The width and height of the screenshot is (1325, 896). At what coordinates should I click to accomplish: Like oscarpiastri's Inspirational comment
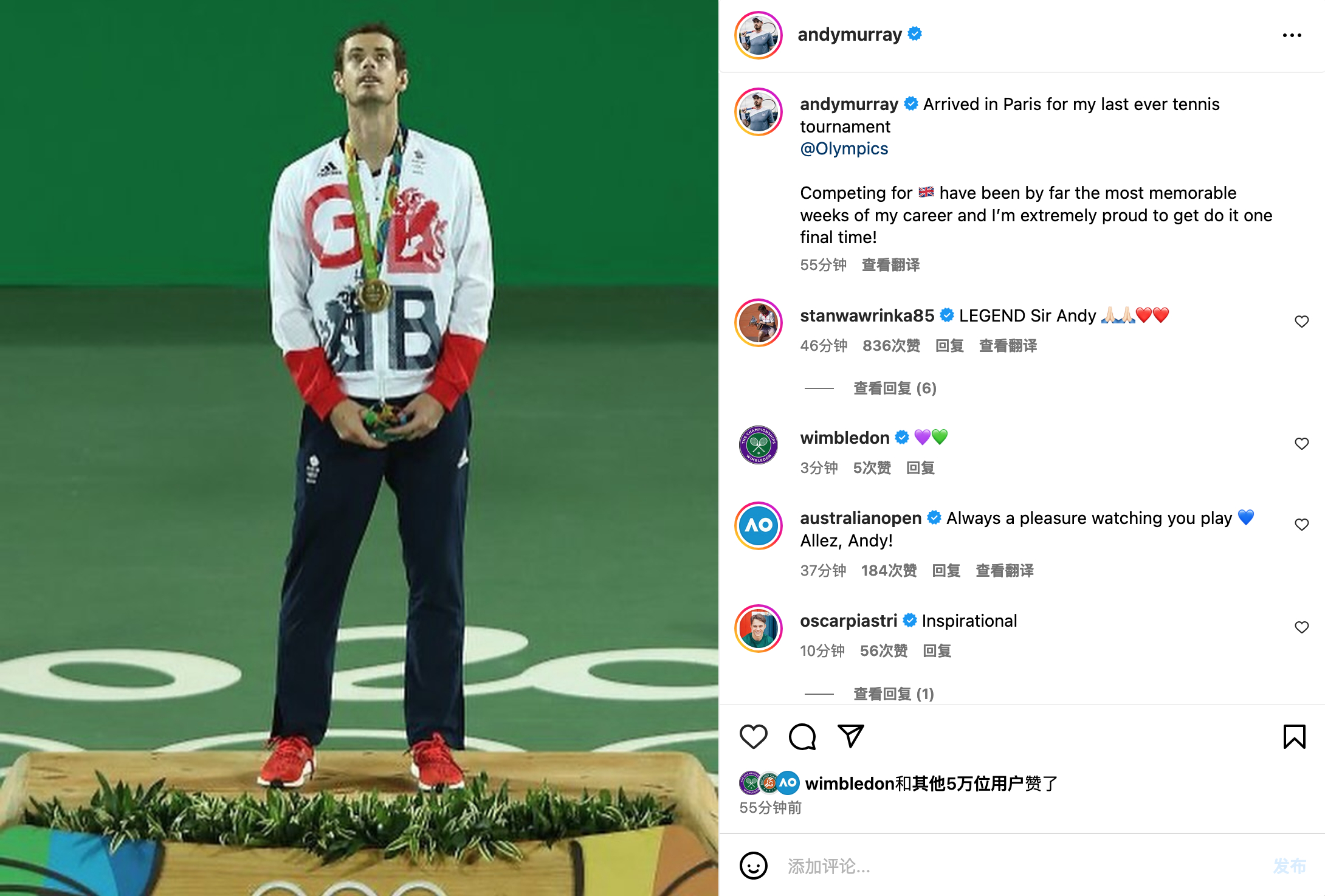tap(1302, 627)
